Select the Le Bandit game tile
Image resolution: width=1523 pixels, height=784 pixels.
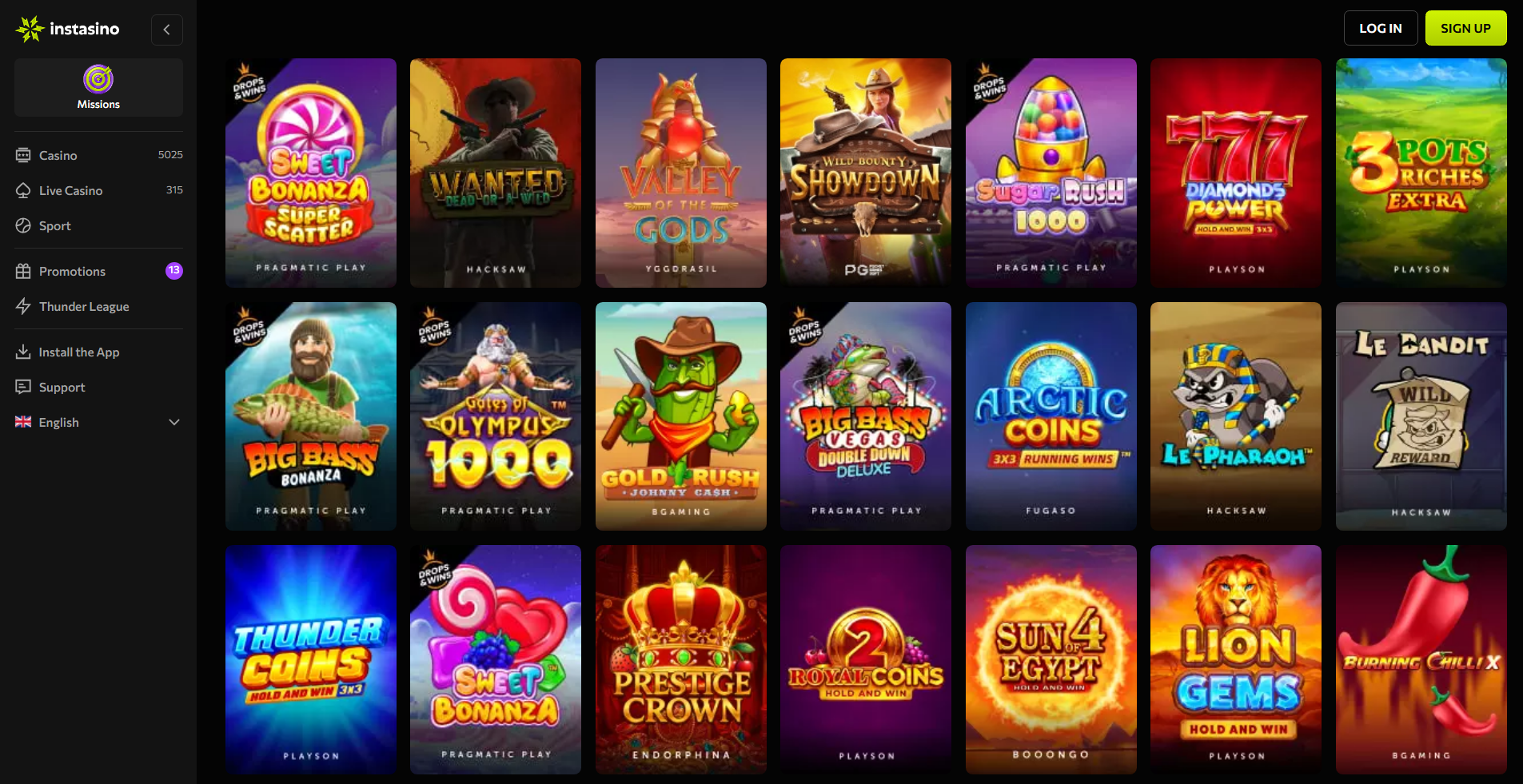pos(1421,416)
